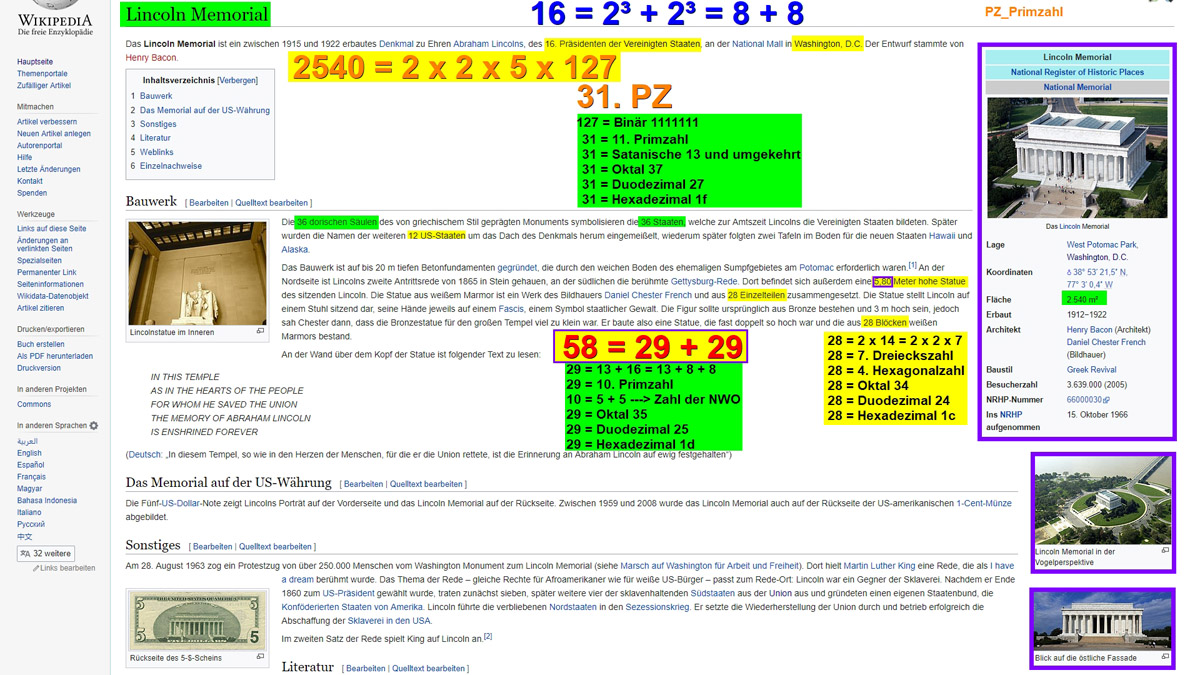Open Letzte Änderungen in sidebar
The width and height of the screenshot is (1200, 675).
coord(49,169)
